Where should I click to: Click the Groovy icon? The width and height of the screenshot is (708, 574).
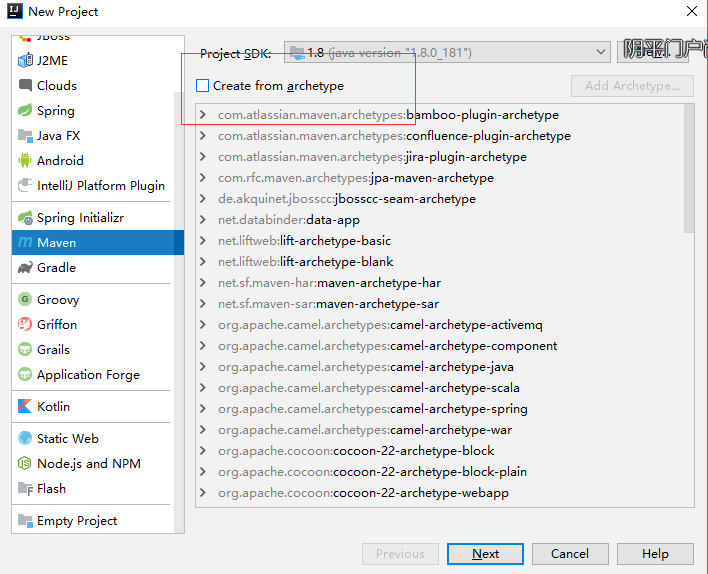(25, 299)
